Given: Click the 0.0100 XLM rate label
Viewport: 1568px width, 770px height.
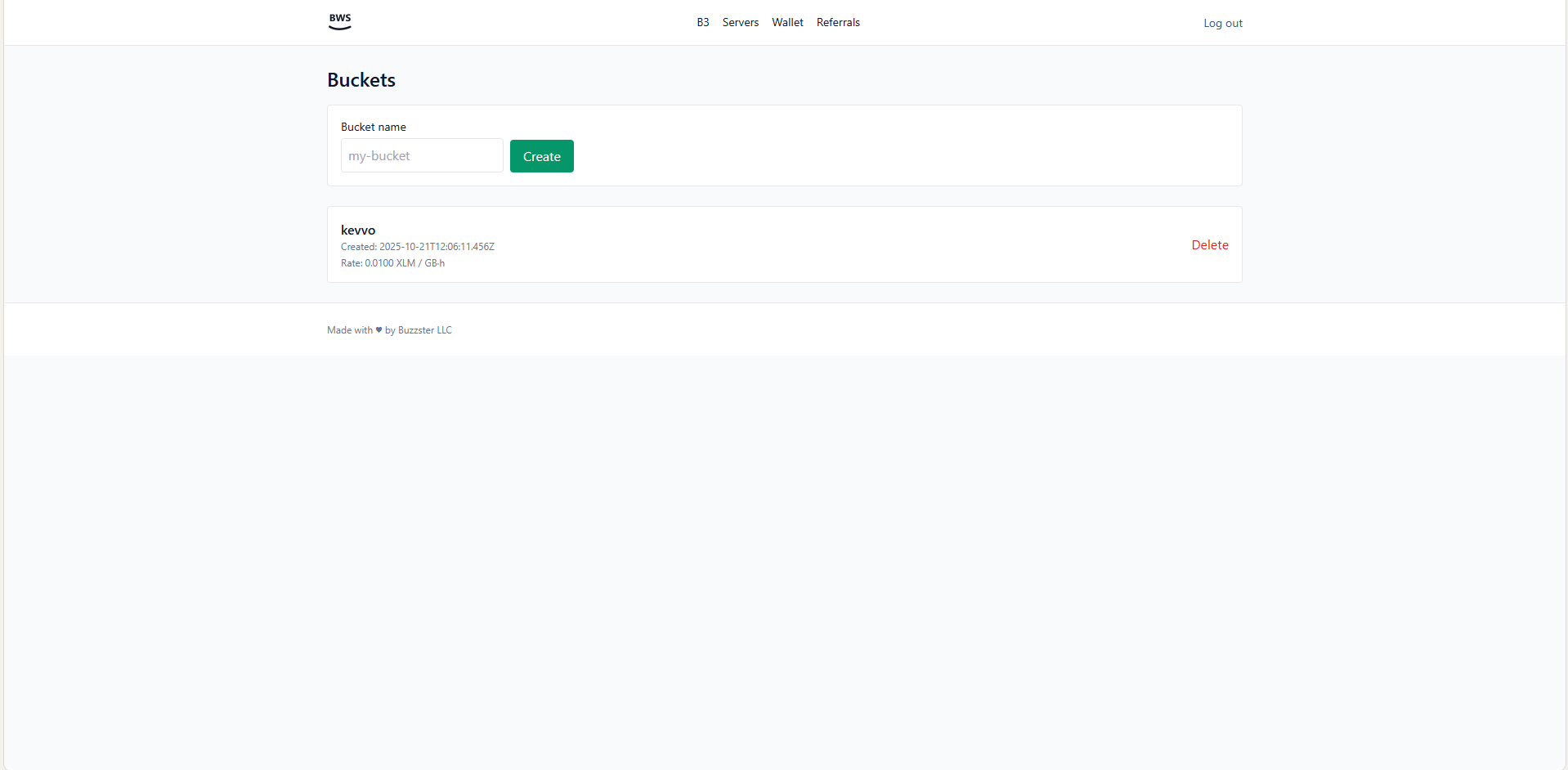Looking at the screenshot, I should 392,262.
